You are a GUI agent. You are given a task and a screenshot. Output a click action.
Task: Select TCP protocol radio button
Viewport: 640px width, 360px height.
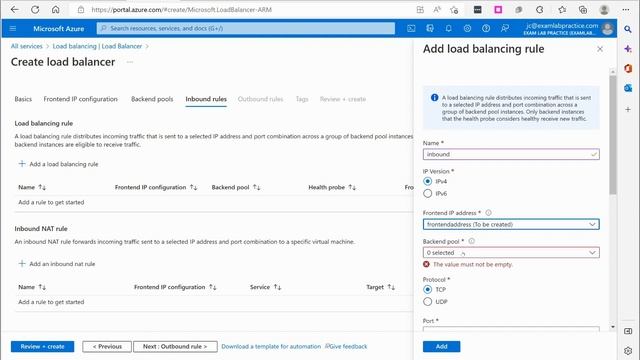coord(427,289)
